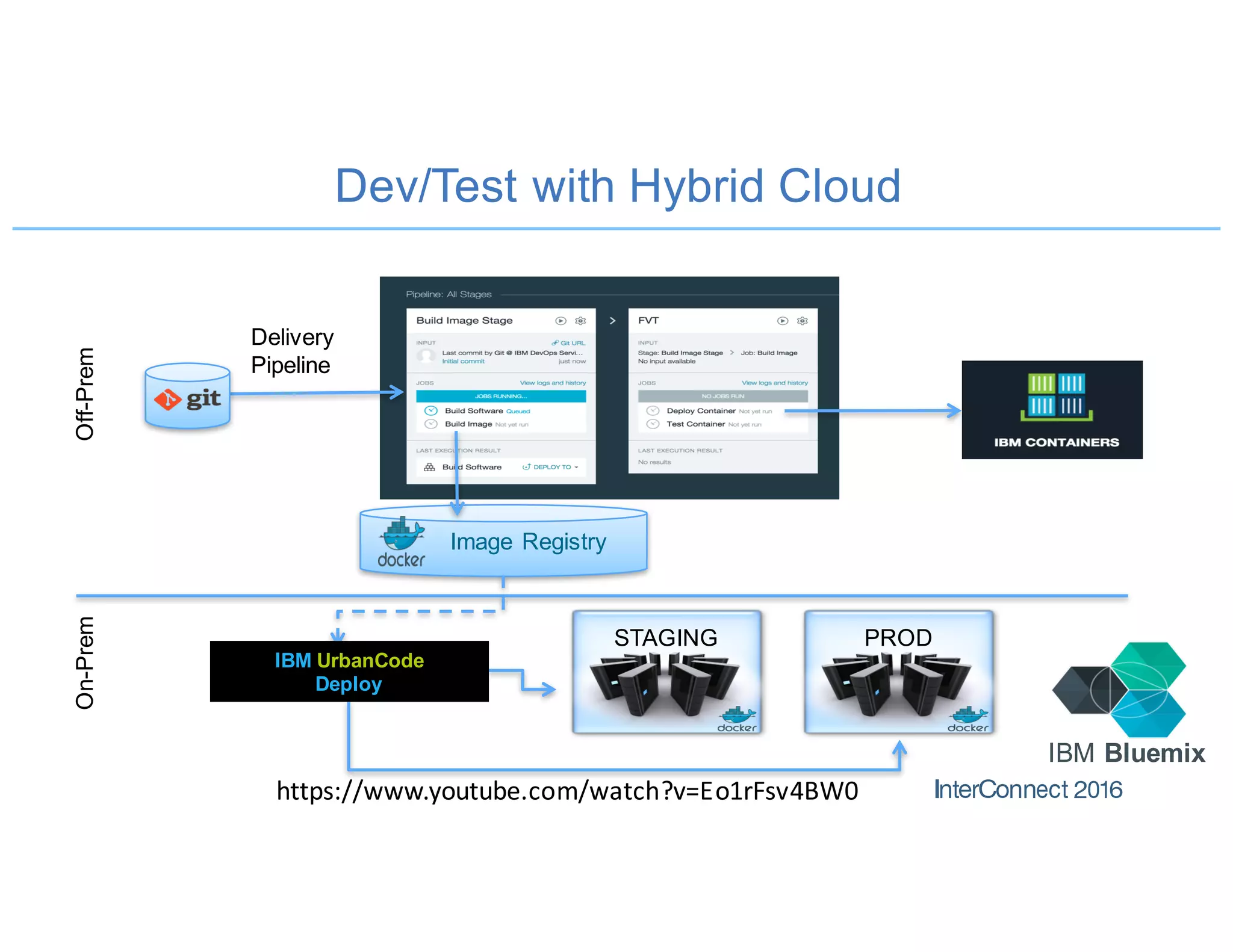Run the Build Image Stage play icon
The height and width of the screenshot is (952, 1233).
point(561,321)
